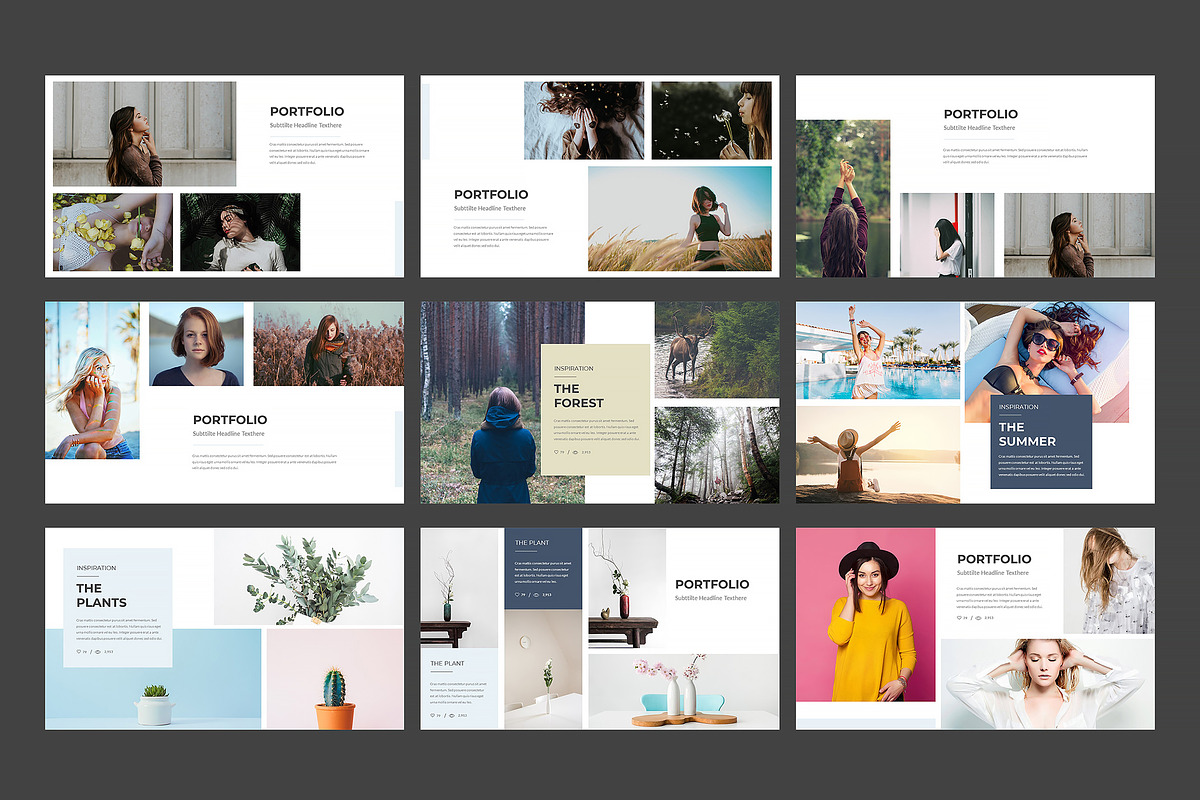The height and width of the screenshot is (800, 1200).
Task: Click the beige Forest text box body paragraph
Action: [x=596, y=431]
